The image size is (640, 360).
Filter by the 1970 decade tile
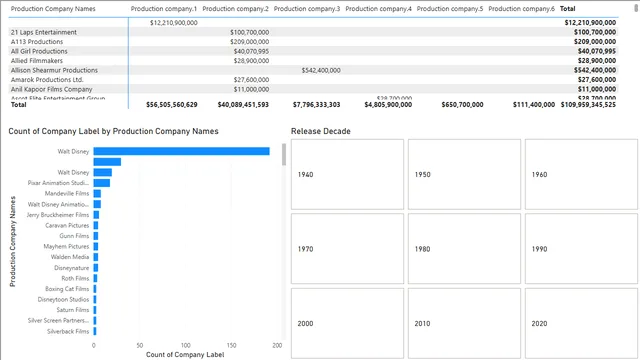(347, 249)
